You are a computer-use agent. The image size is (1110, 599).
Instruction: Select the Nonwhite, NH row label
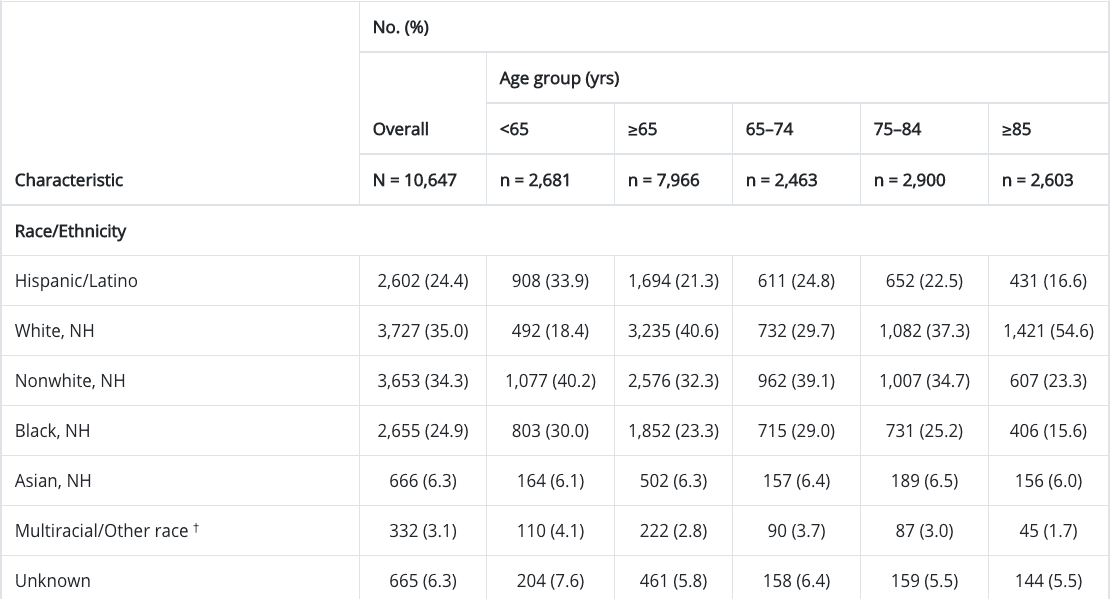[x=70, y=381]
